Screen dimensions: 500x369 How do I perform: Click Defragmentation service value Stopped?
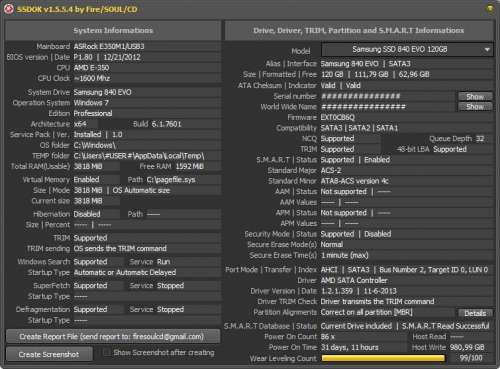tap(170, 309)
